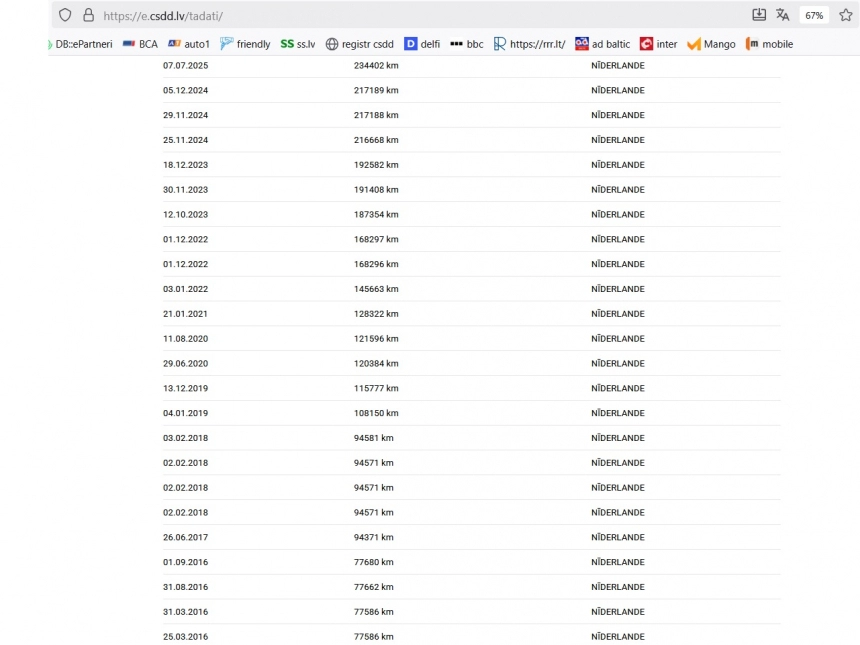
Task: Select the date 03.01.2022
Action: tap(185, 289)
